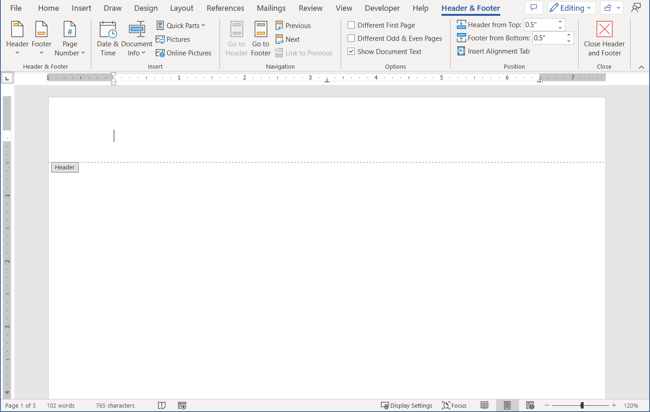The image size is (650, 412).
Task: Click the proofing book icon
Action: [162, 405]
